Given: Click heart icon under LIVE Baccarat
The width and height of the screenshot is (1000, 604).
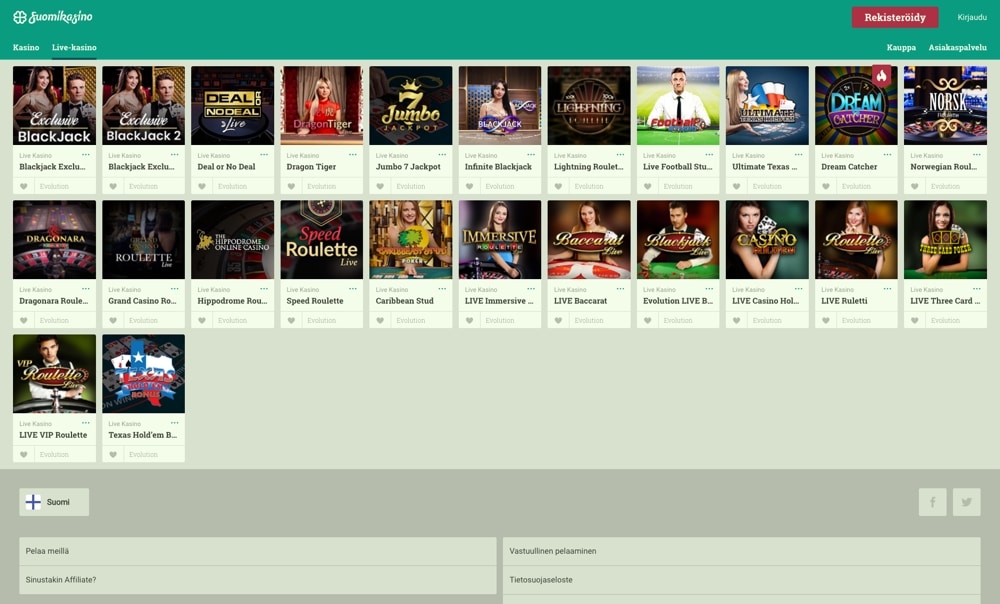Looking at the screenshot, I should 559,320.
